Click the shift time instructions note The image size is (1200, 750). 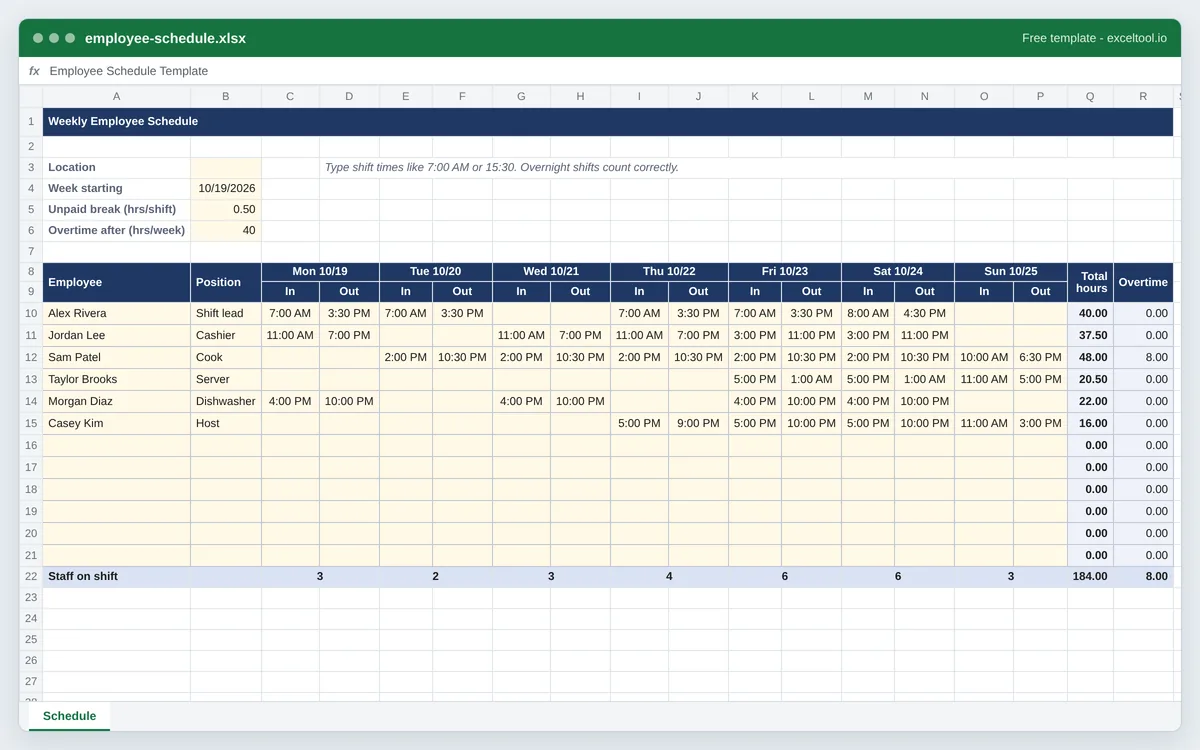click(x=501, y=167)
